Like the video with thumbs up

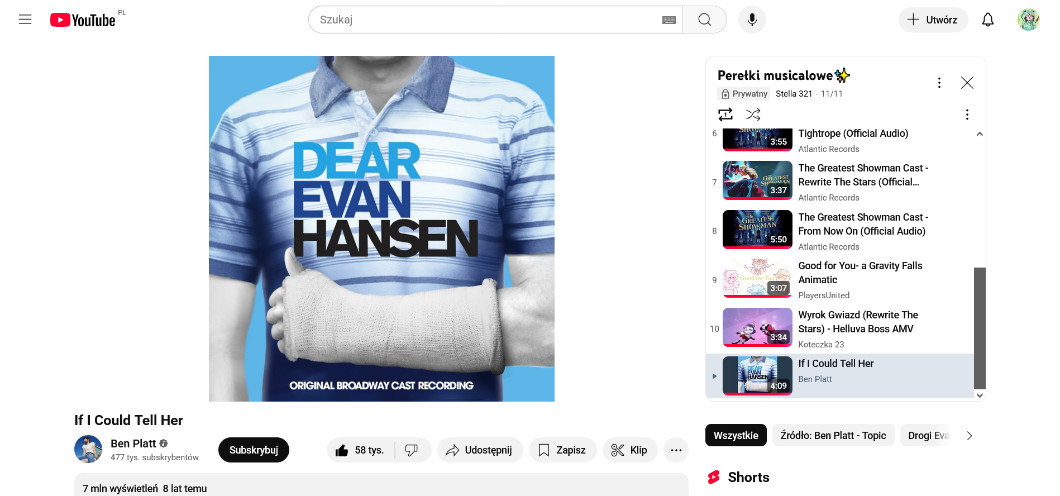[x=360, y=450]
